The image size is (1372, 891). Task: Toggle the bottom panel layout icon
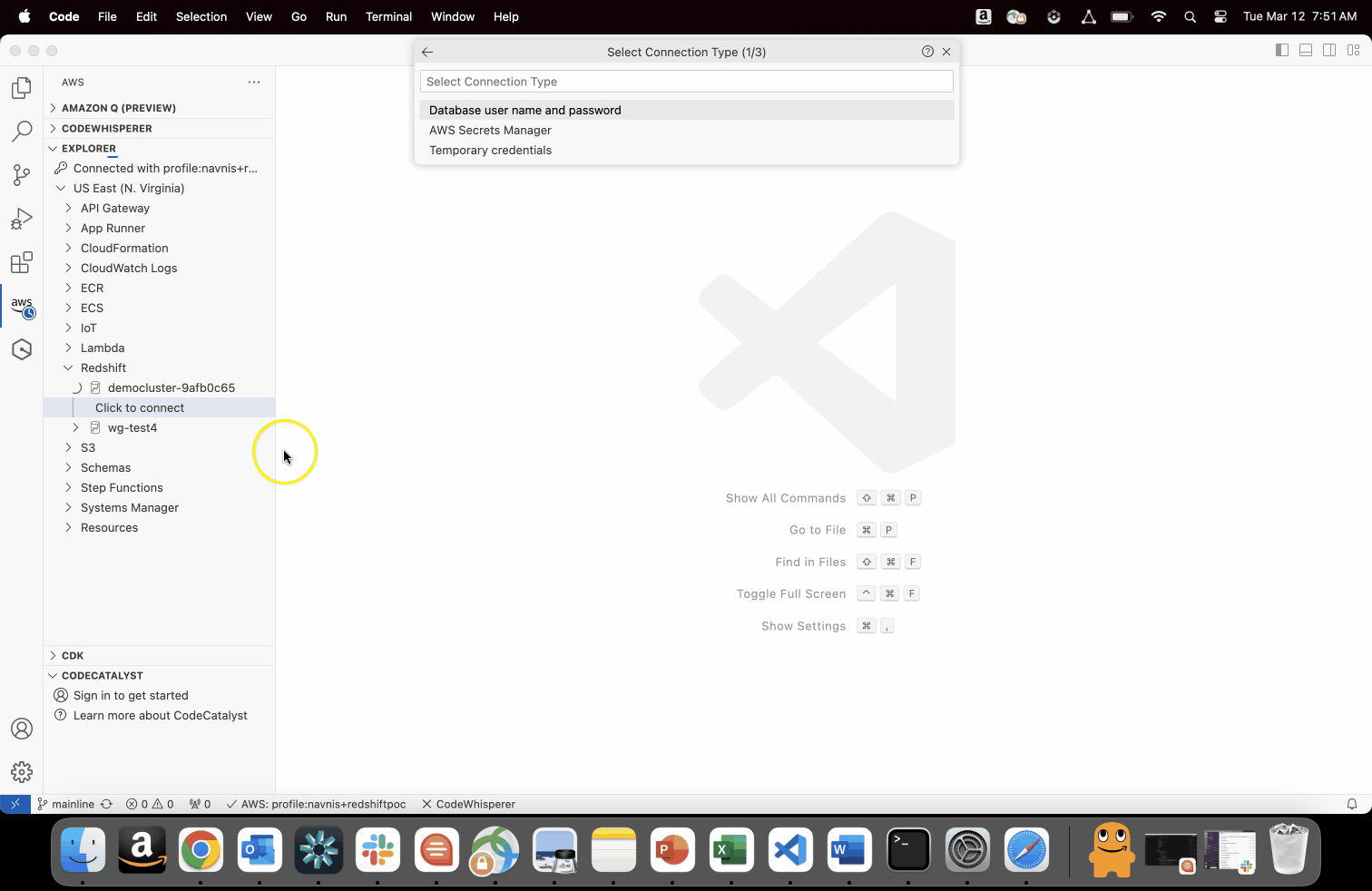(1306, 50)
